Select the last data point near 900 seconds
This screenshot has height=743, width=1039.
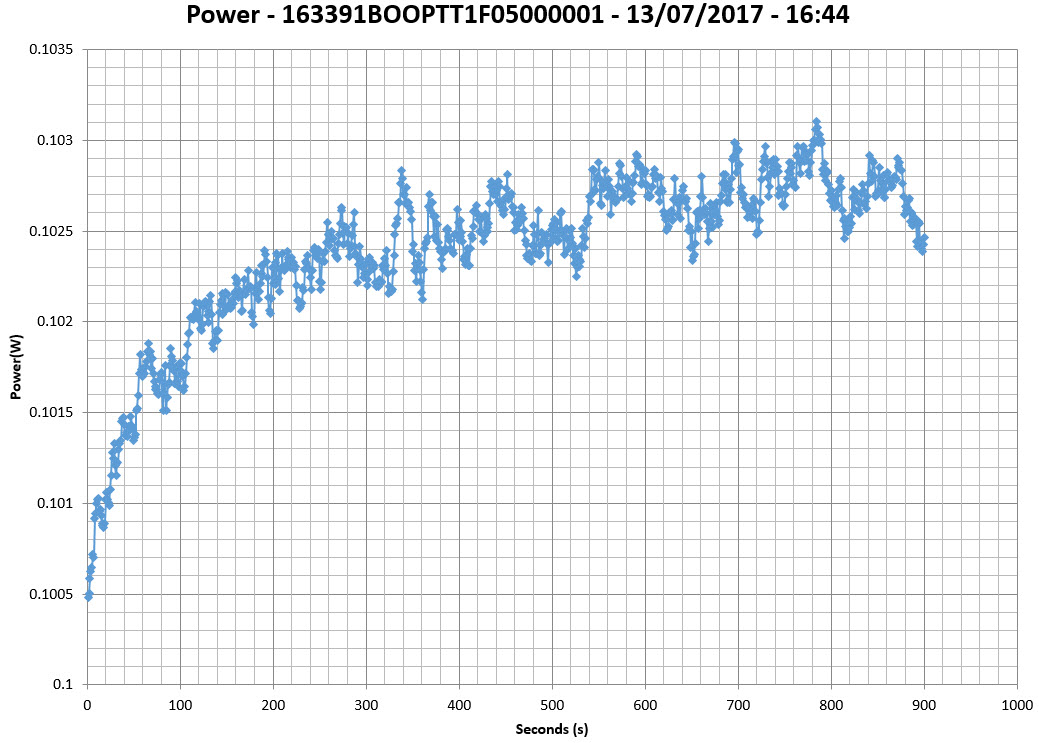coord(923,238)
